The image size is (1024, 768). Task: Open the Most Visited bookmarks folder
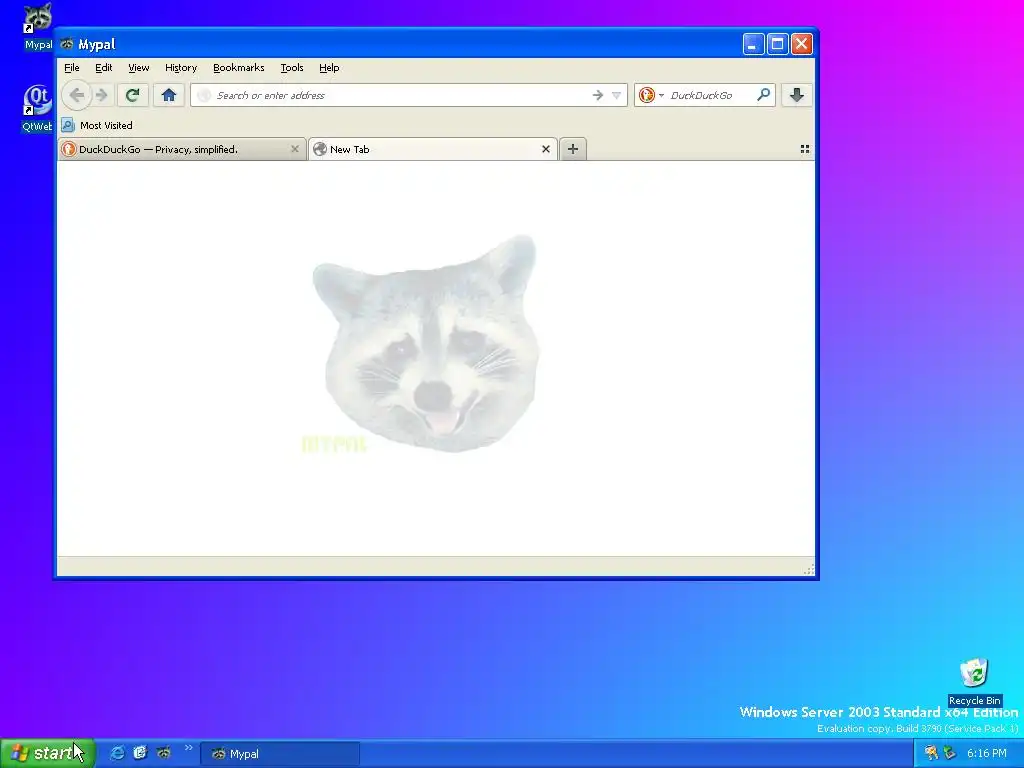click(97, 125)
